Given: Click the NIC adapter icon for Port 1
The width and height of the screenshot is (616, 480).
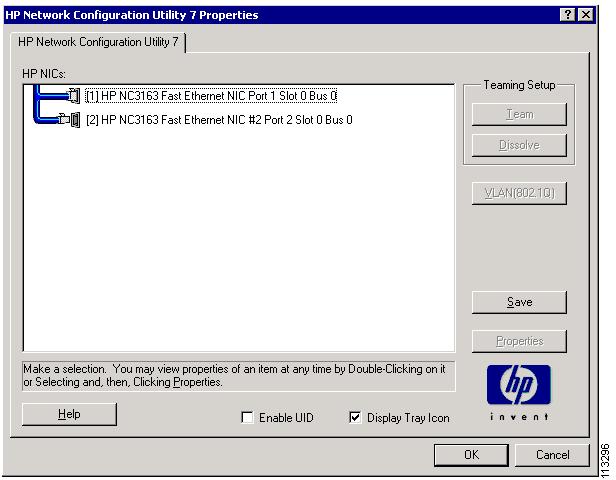Looking at the screenshot, I should pos(74,96).
